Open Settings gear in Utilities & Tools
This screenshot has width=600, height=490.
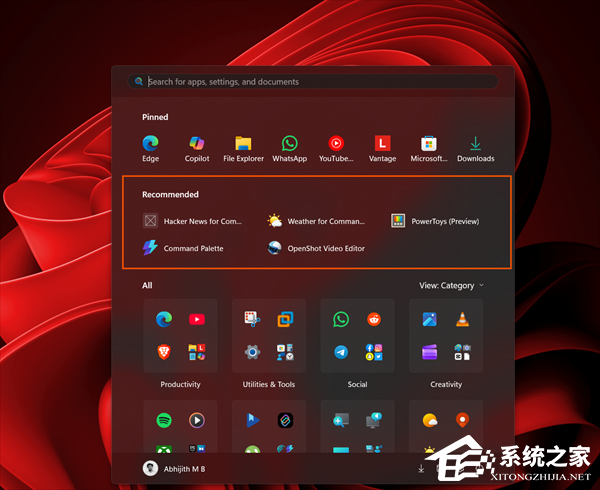[252, 352]
